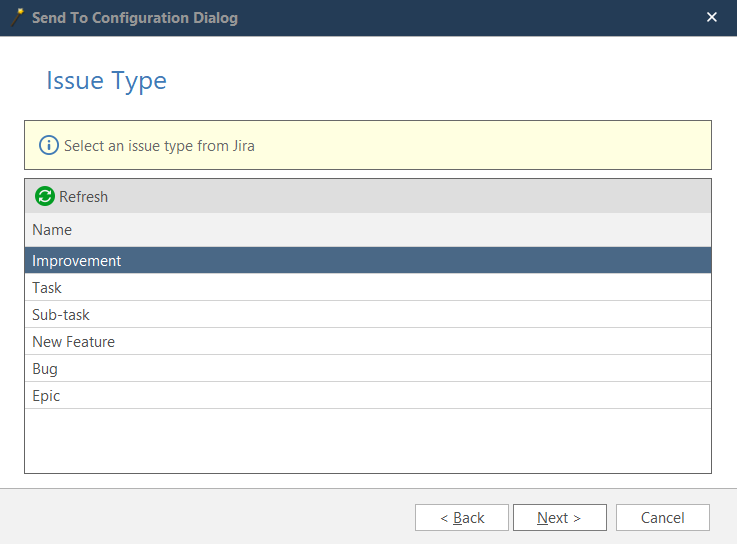This screenshot has height=544, width=737.
Task: Click the green Refresh icon
Action: click(x=45, y=197)
